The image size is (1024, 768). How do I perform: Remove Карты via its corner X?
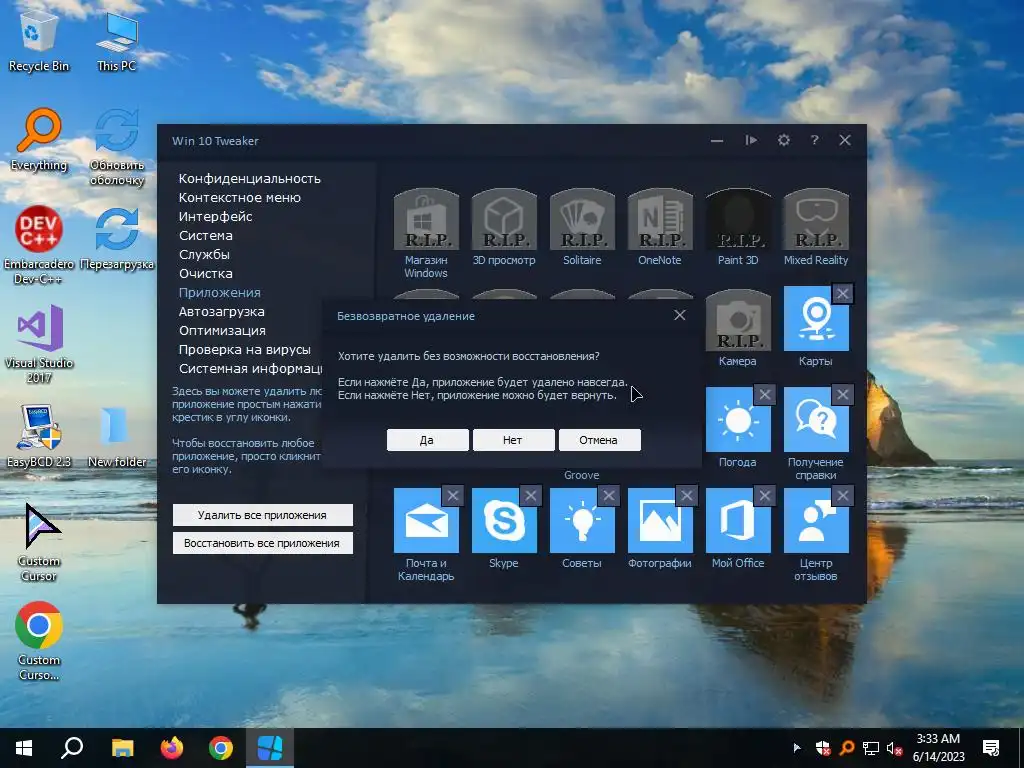[x=842, y=294]
